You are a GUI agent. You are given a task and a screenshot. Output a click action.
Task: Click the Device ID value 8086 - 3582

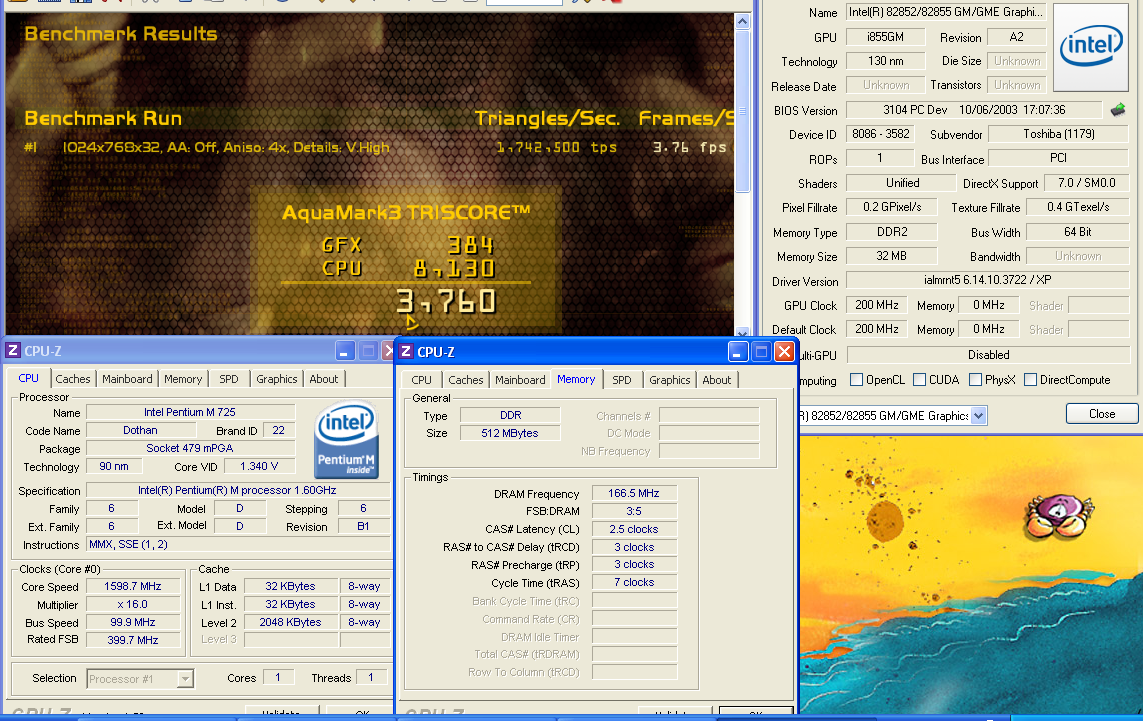881,134
